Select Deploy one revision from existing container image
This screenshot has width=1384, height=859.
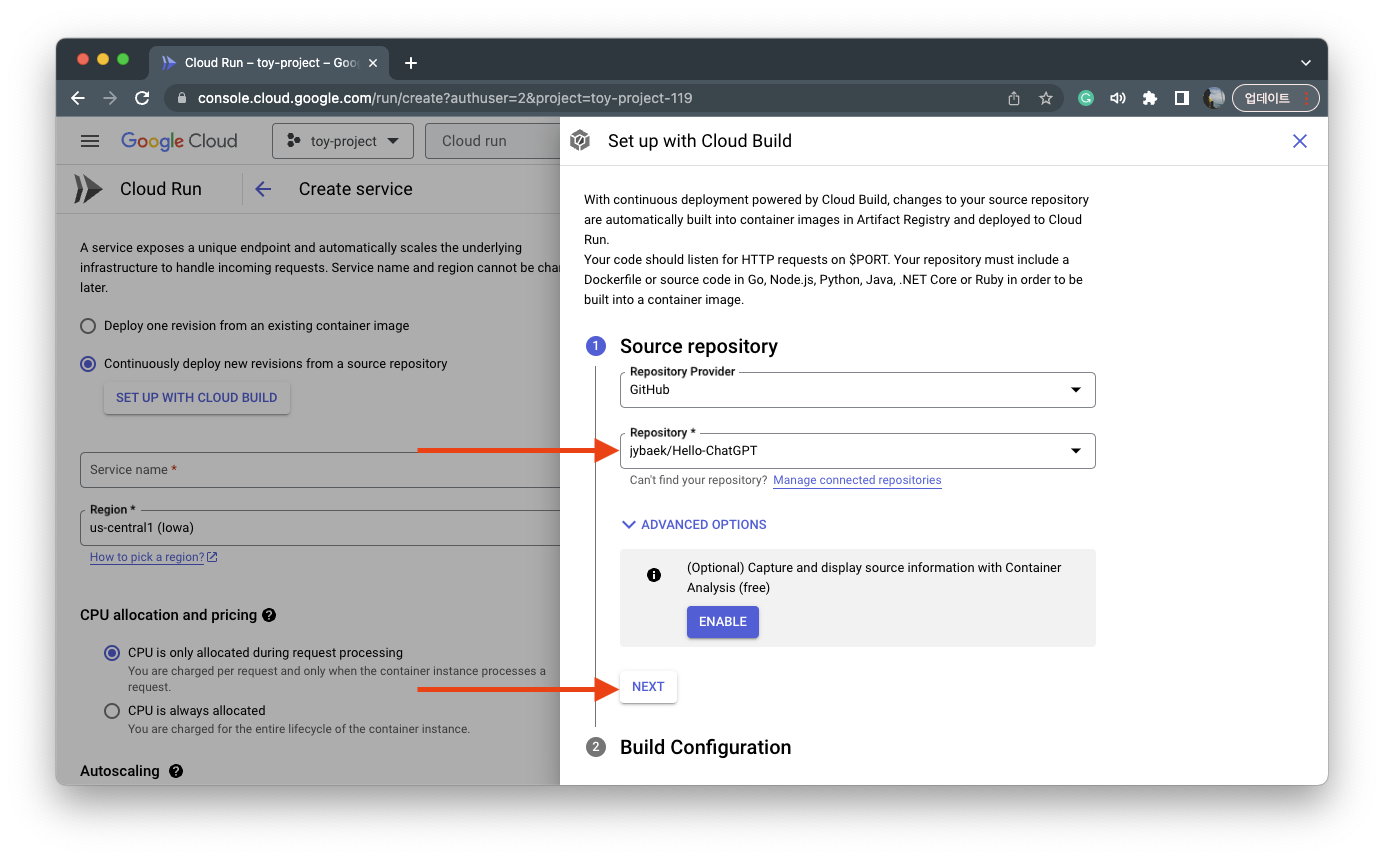coord(88,326)
